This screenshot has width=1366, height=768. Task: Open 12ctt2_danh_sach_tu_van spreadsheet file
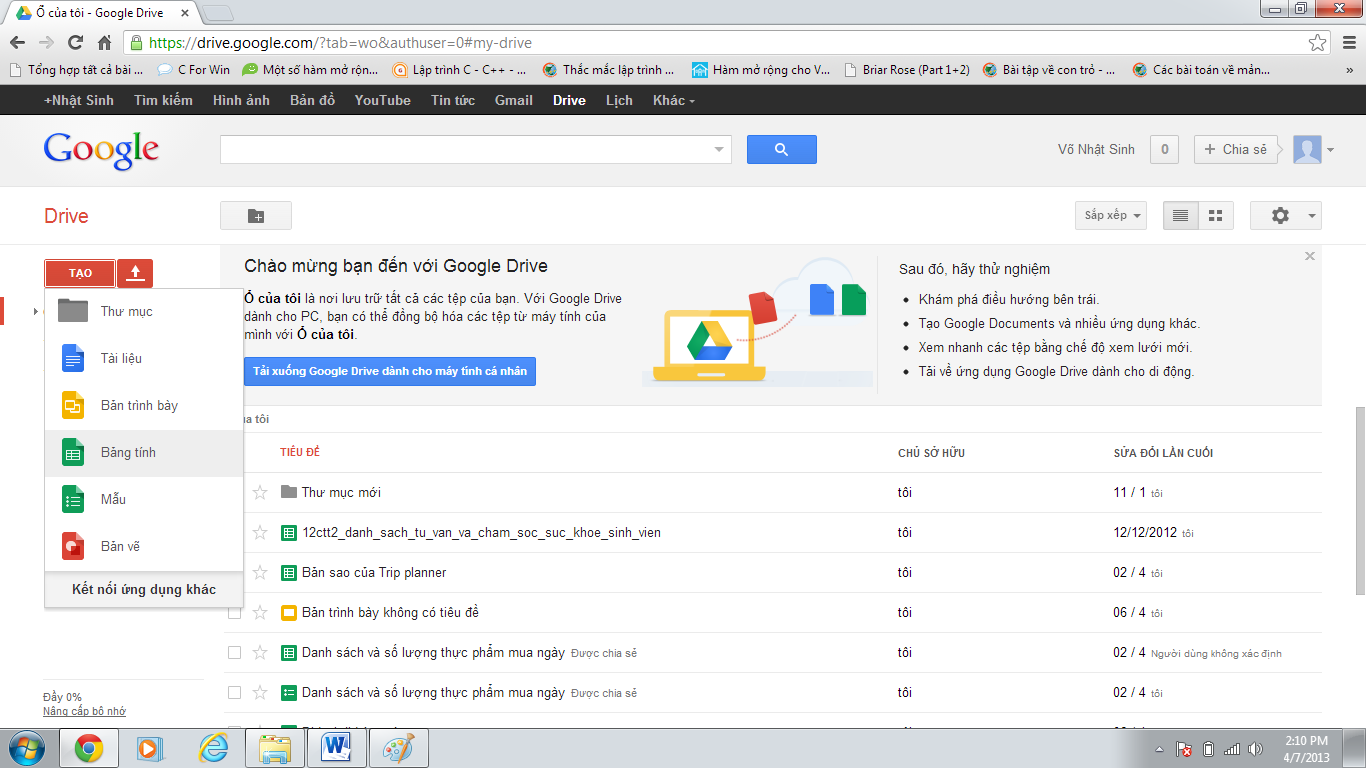(x=481, y=532)
